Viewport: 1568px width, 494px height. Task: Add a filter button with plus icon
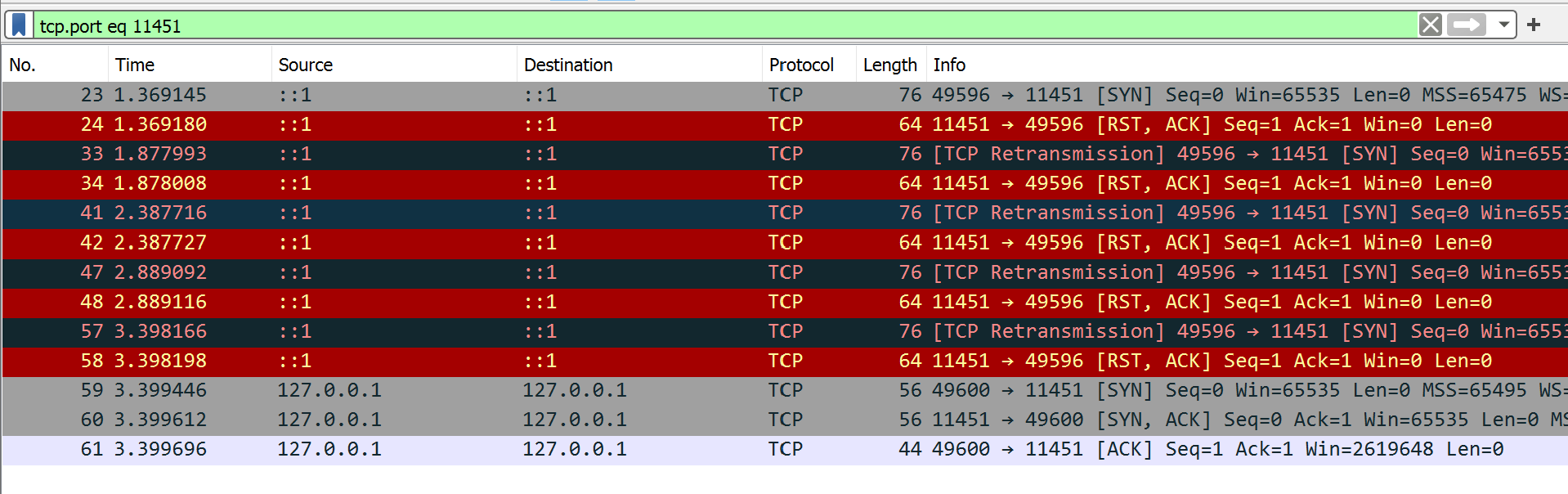click(x=1534, y=25)
